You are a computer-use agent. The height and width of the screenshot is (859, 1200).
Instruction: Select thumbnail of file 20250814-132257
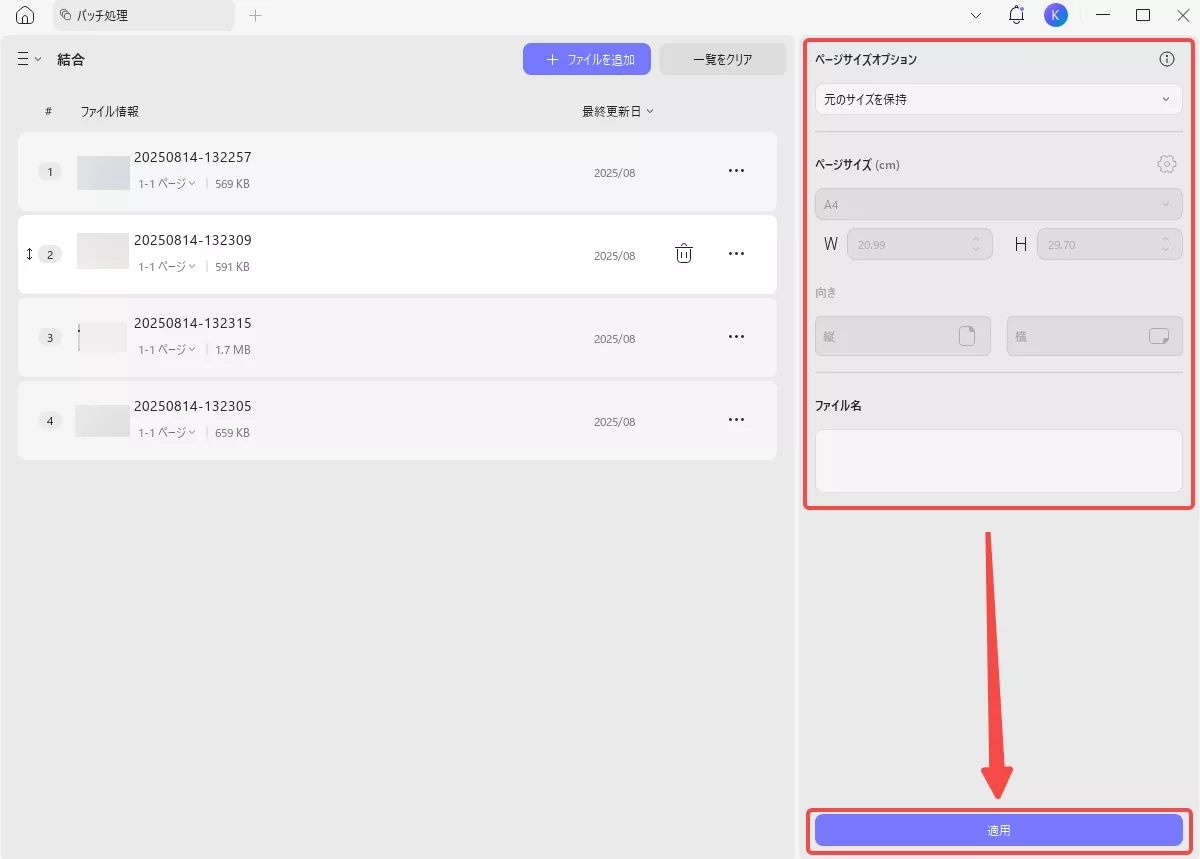103,172
